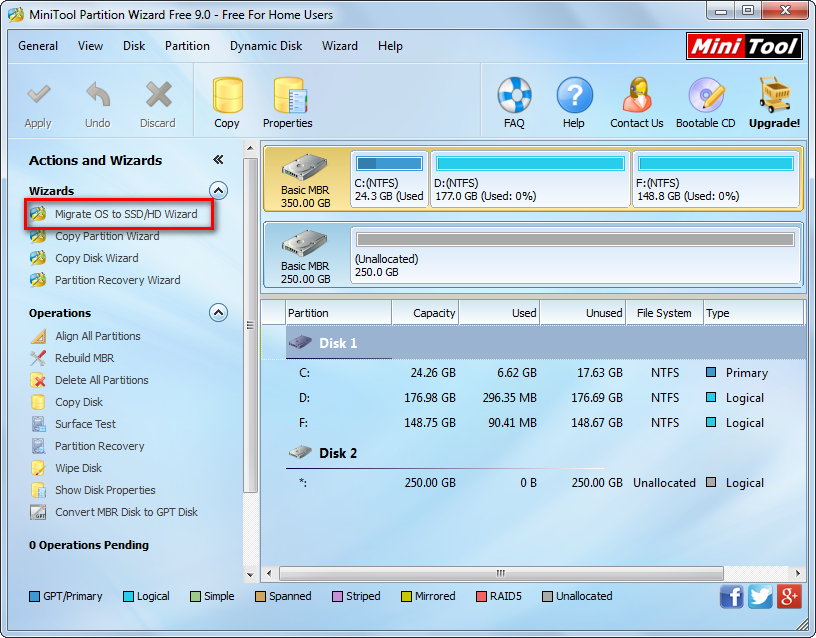The height and width of the screenshot is (638, 816).
Task: Open the General menu
Action: click(38, 46)
